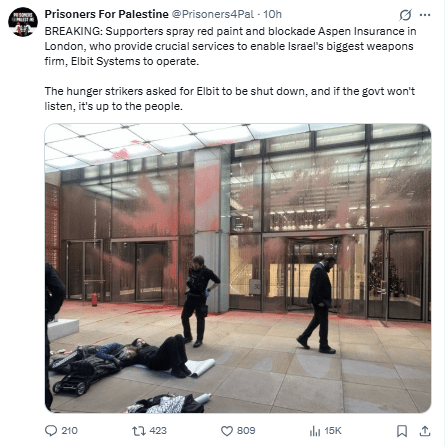Click the hunger strikers paragraph text
Image resolution: width=445 pixels, height=446 pixels.
point(230,99)
